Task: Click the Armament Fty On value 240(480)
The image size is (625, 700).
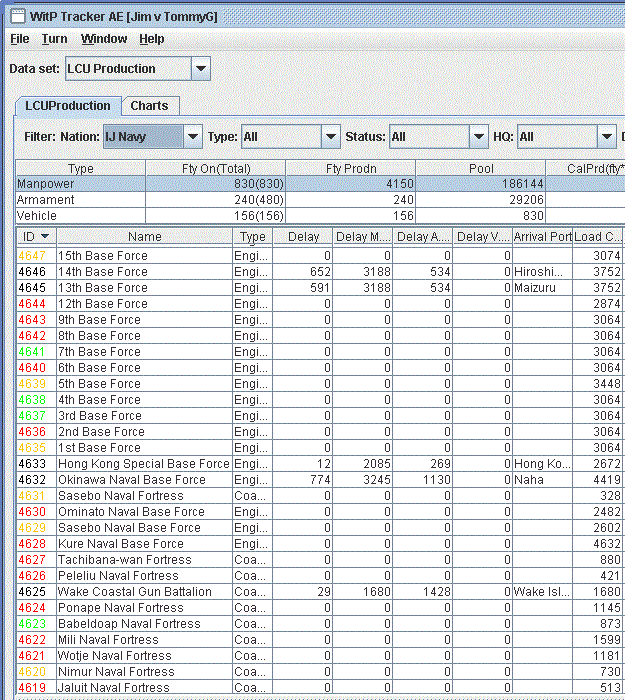Action: [259, 200]
